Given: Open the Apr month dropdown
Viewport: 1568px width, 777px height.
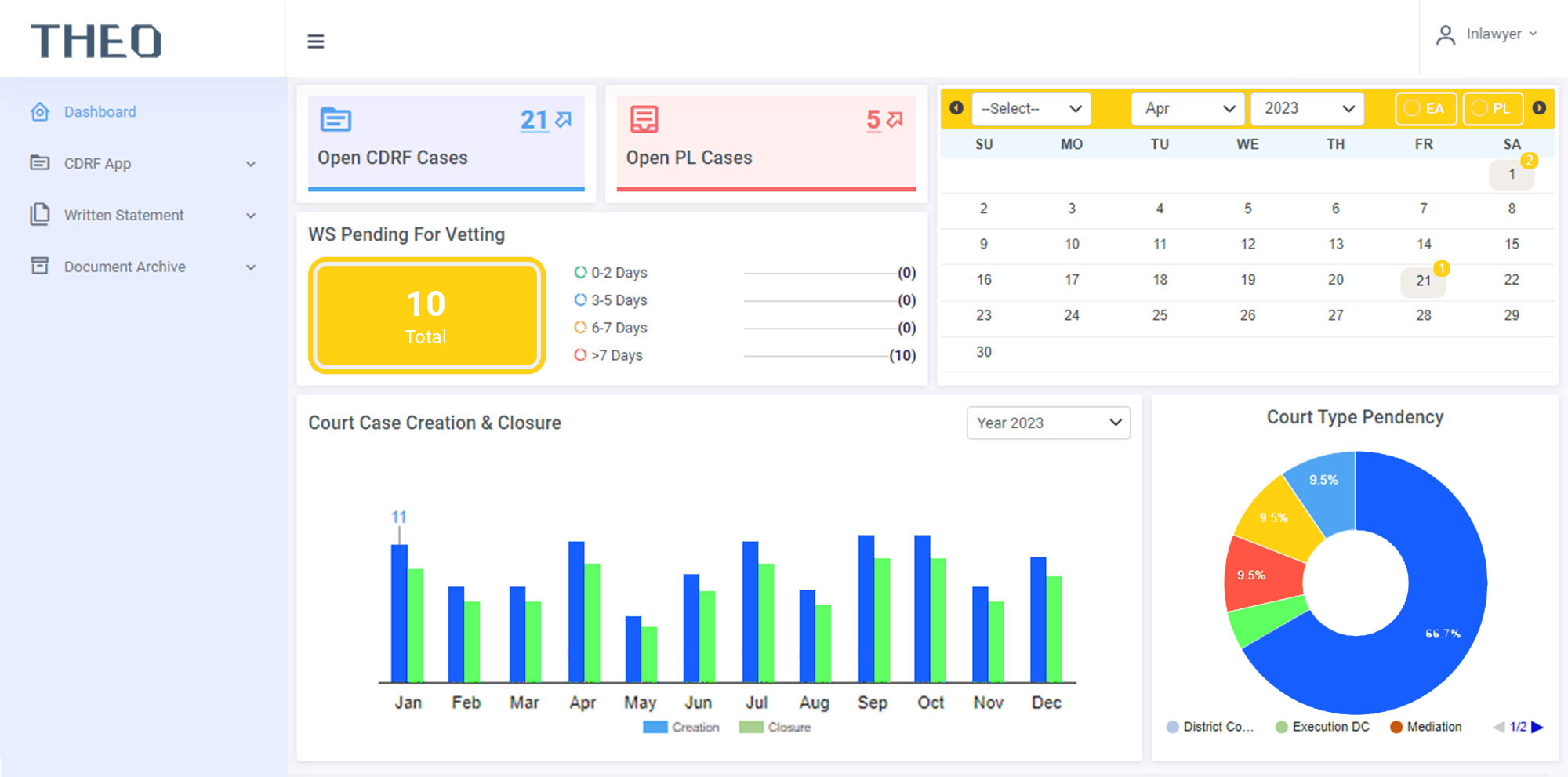Looking at the screenshot, I should point(1189,108).
